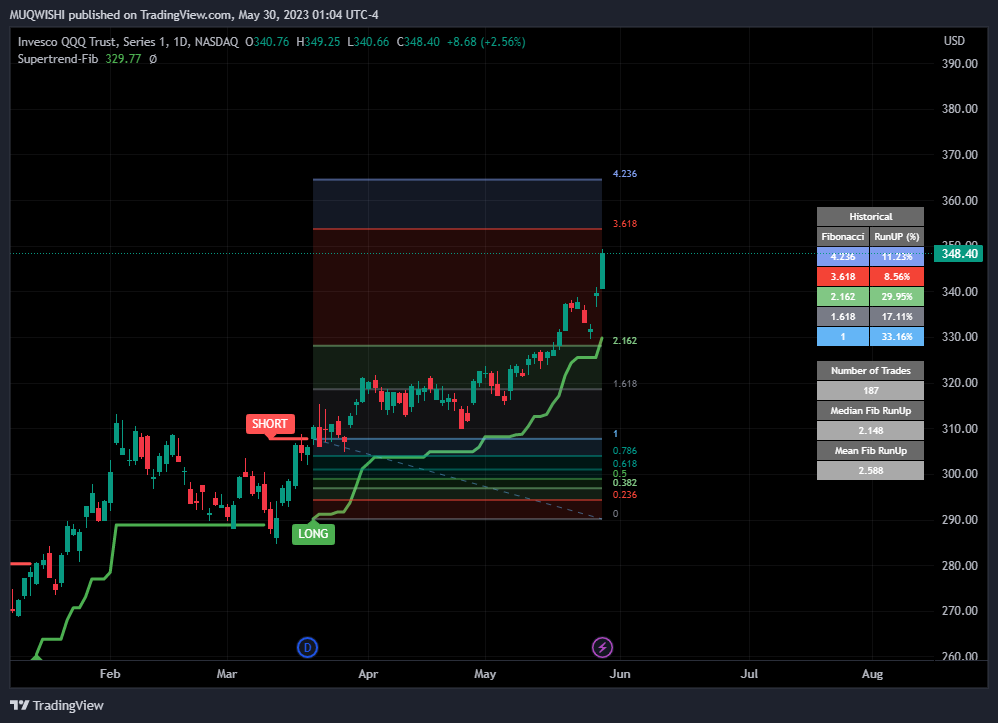
Task: Click the 17.11% run-up cell
Action: (897, 316)
